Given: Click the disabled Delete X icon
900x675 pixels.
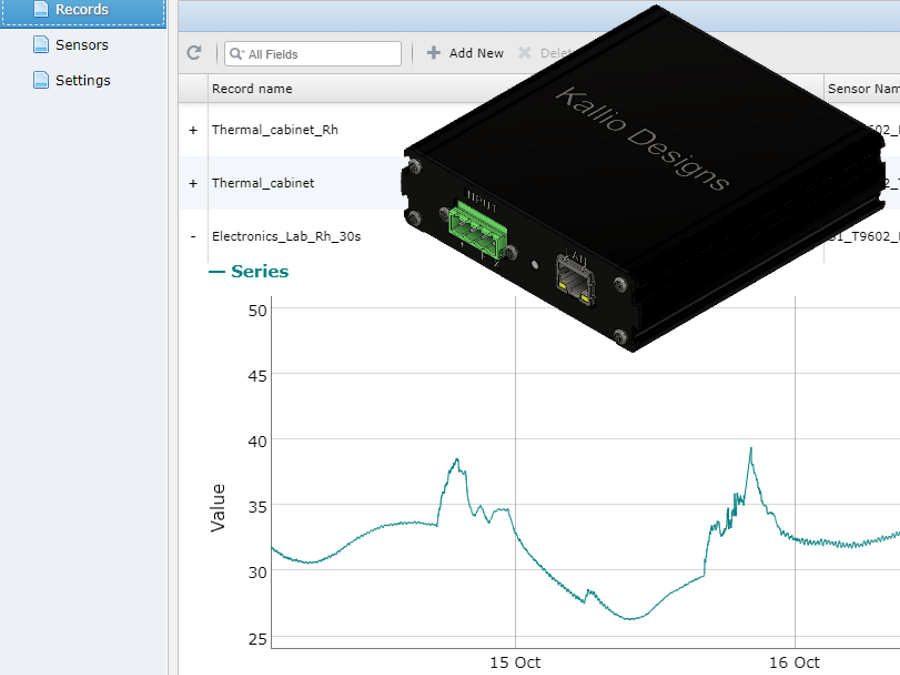Looking at the screenshot, I should pyautogui.click(x=526, y=53).
